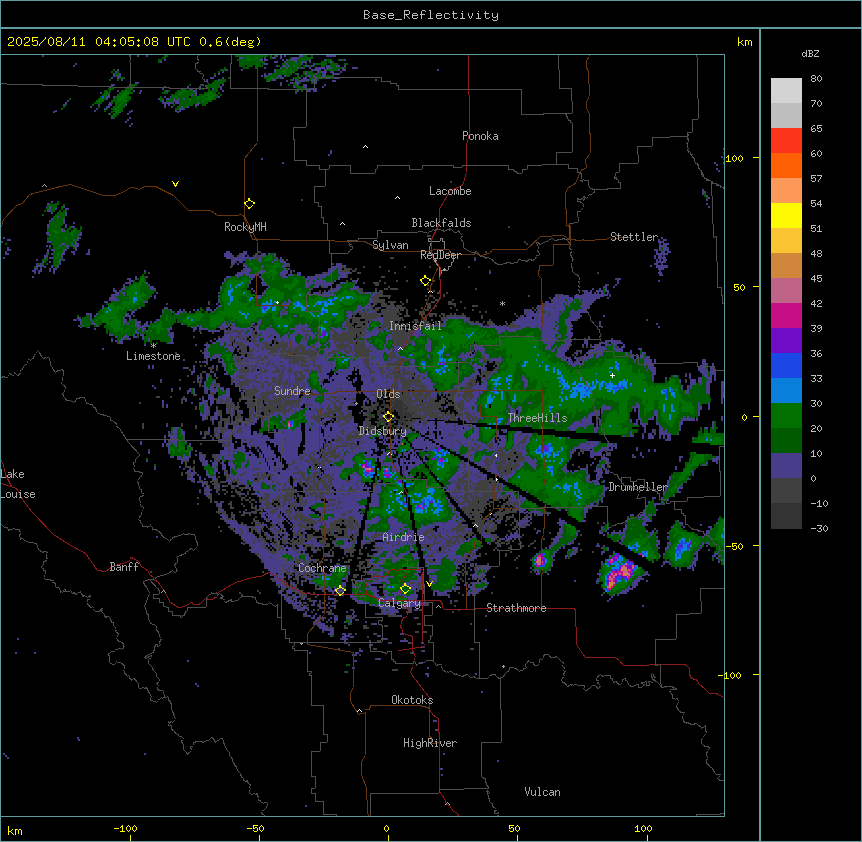Click the yellow V marker east of Calgary
Image resolution: width=862 pixels, height=842 pixels.
429,584
